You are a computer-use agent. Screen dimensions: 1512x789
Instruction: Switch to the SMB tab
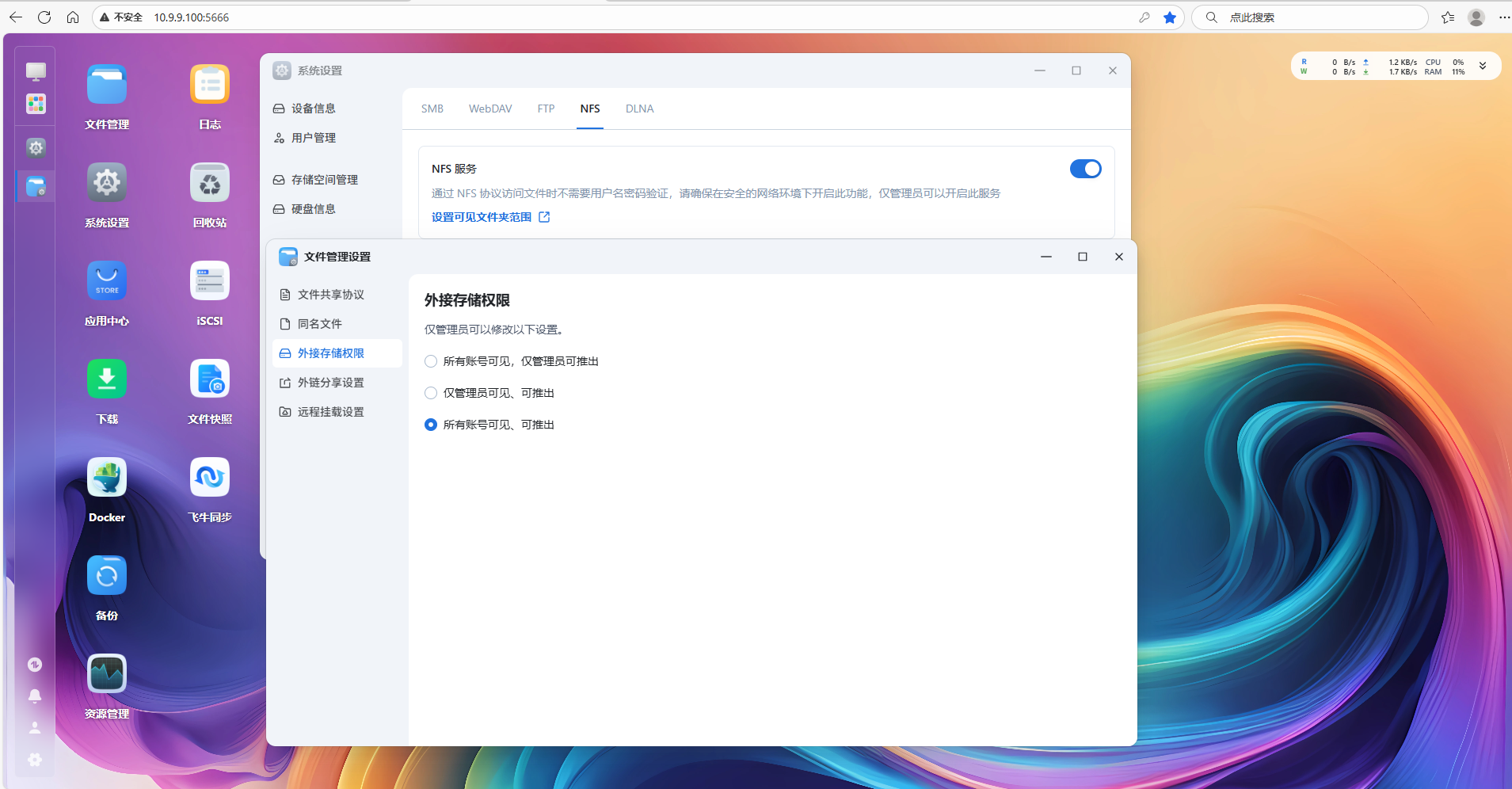[x=432, y=109]
